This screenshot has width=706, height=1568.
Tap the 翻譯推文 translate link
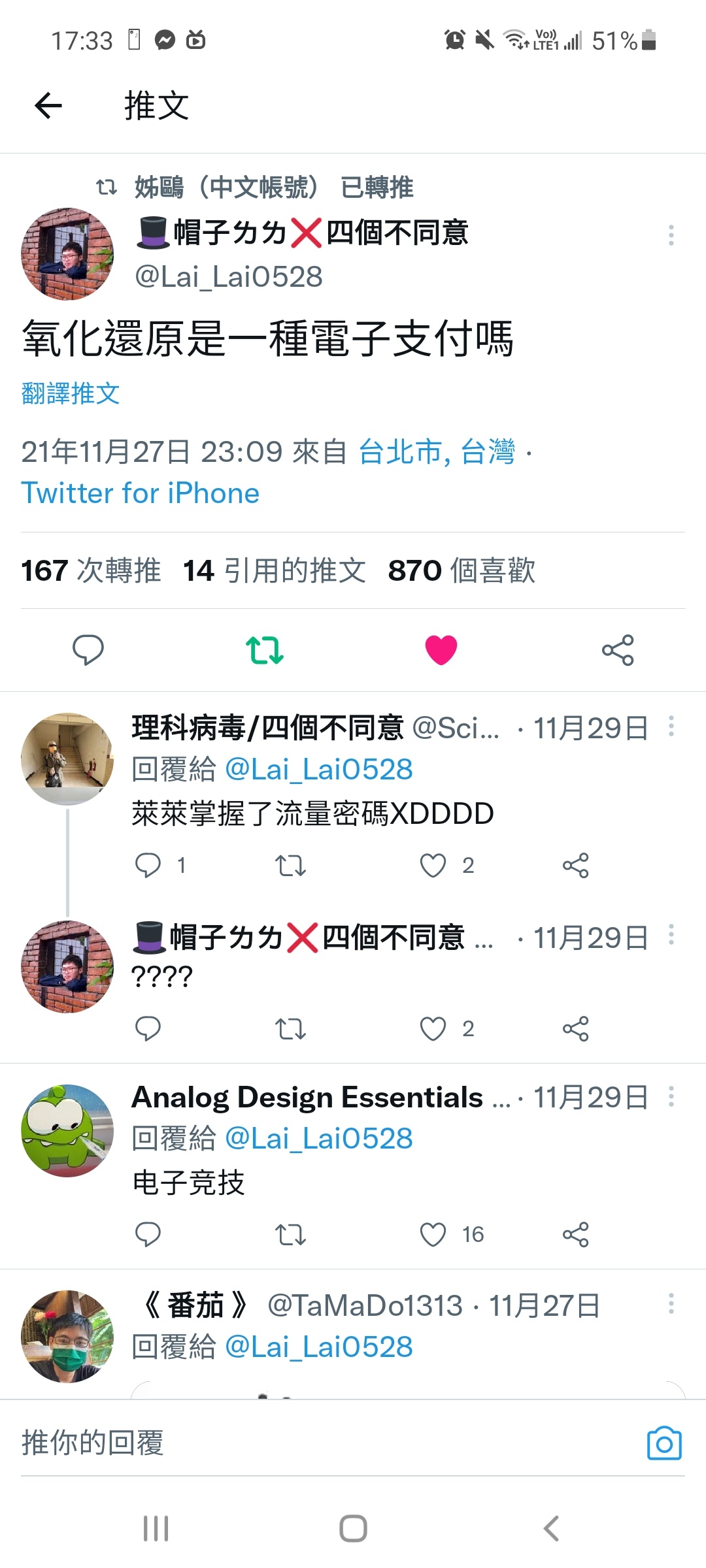coord(71,393)
